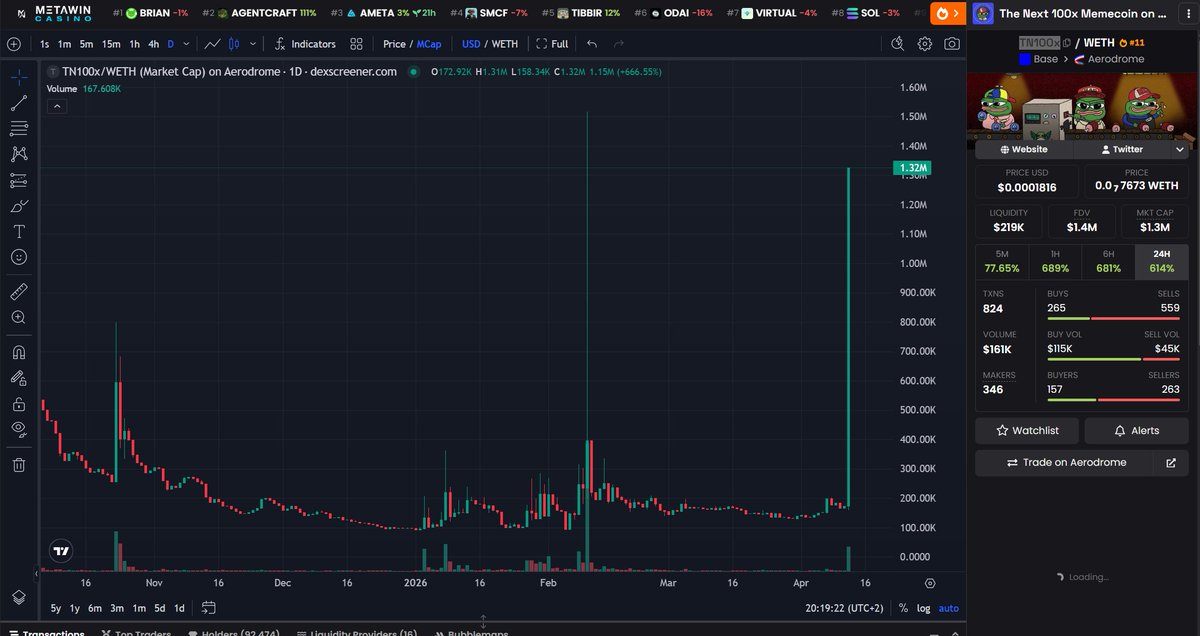1200x636 pixels.
Task: Select the brush drawing tool
Action: 19,206
